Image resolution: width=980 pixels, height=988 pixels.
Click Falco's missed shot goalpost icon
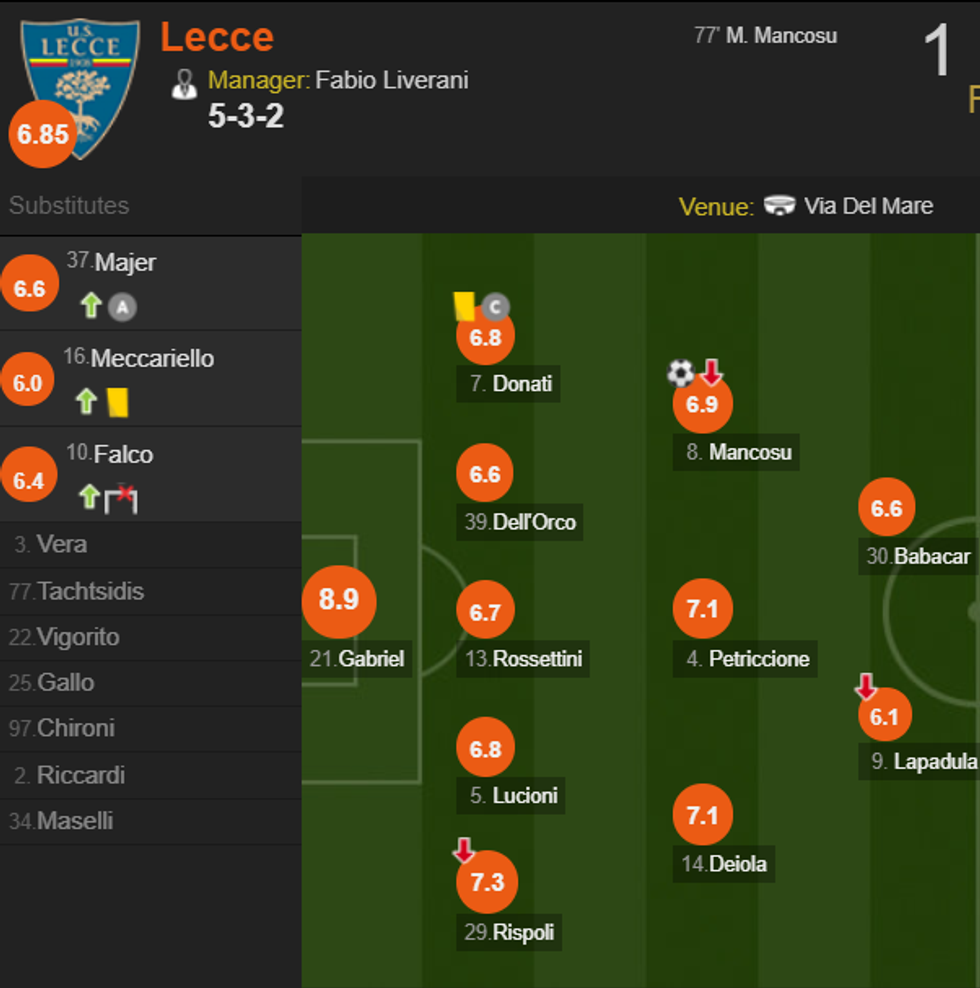pyautogui.click(x=122, y=498)
